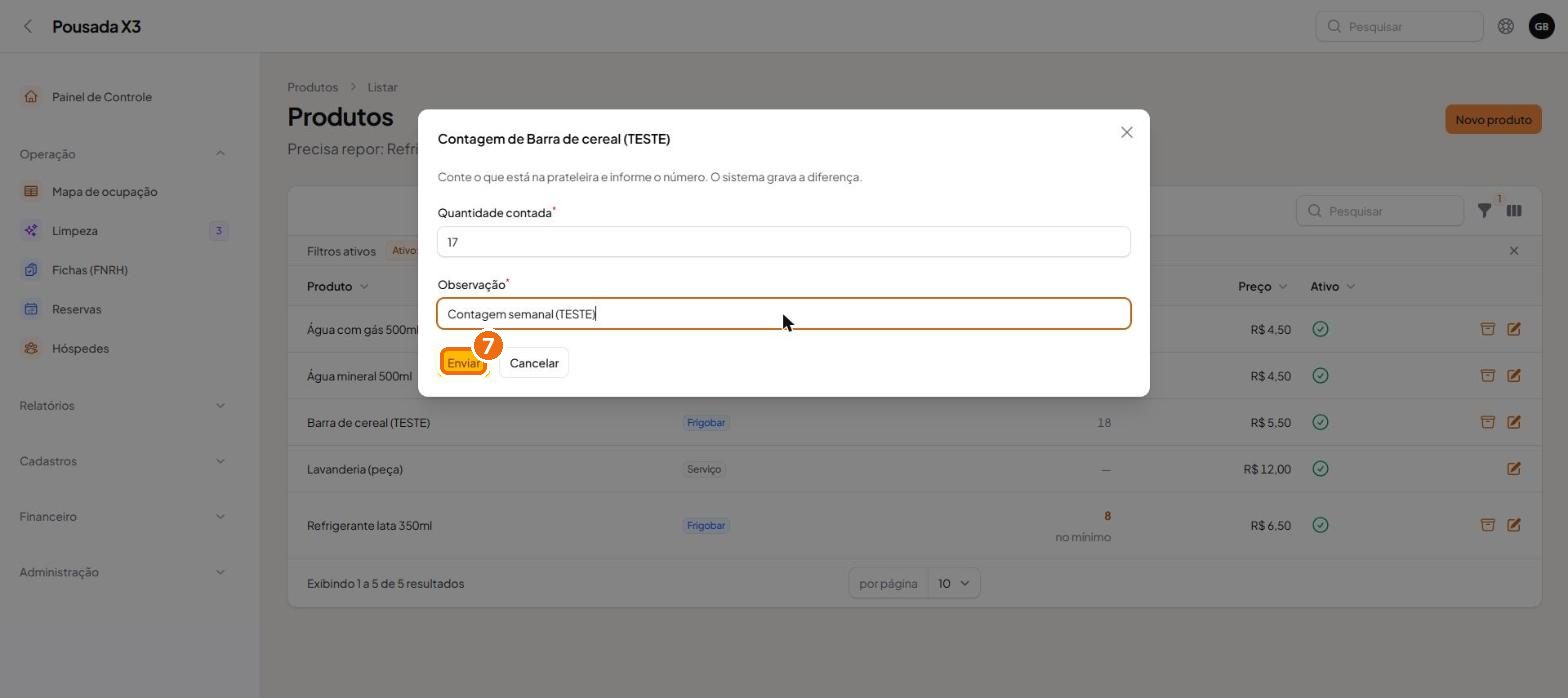Navigate to Reservas
The width and height of the screenshot is (1568, 698).
(77, 309)
